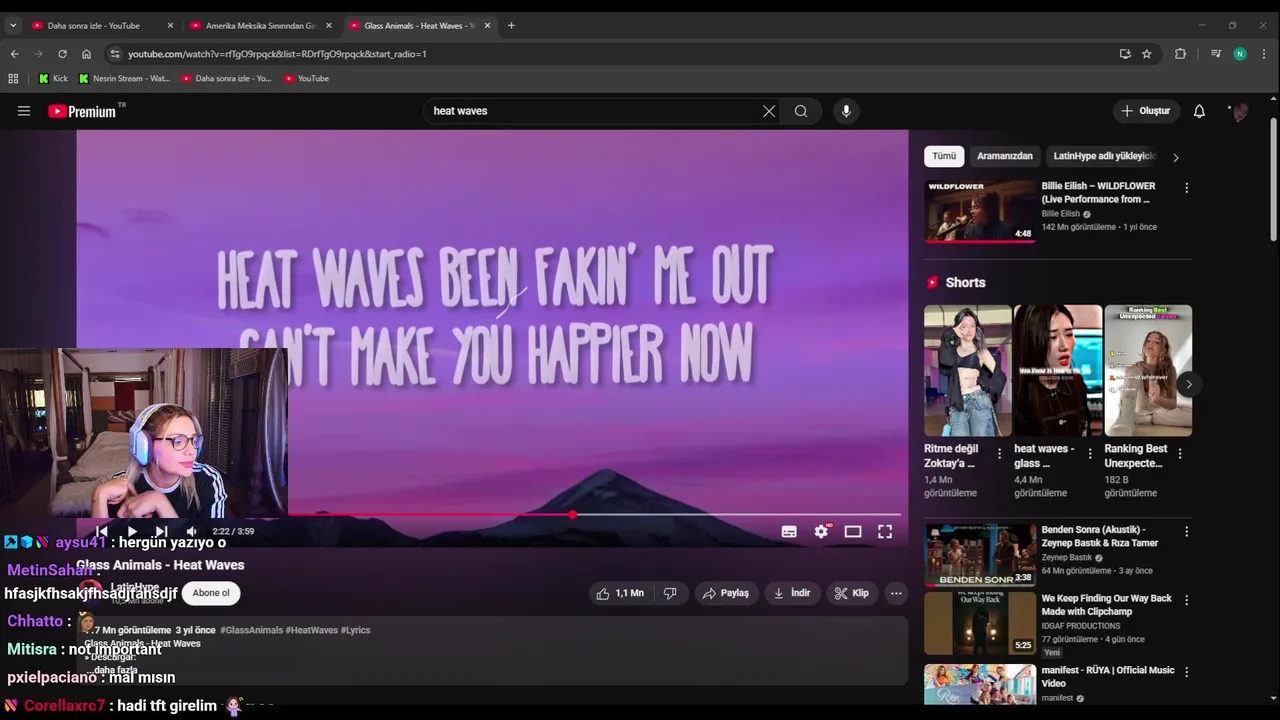The height and width of the screenshot is (720, 1280).
Task: Click the address bar URL
Action: pyautogui.click(x=277, y=54)
